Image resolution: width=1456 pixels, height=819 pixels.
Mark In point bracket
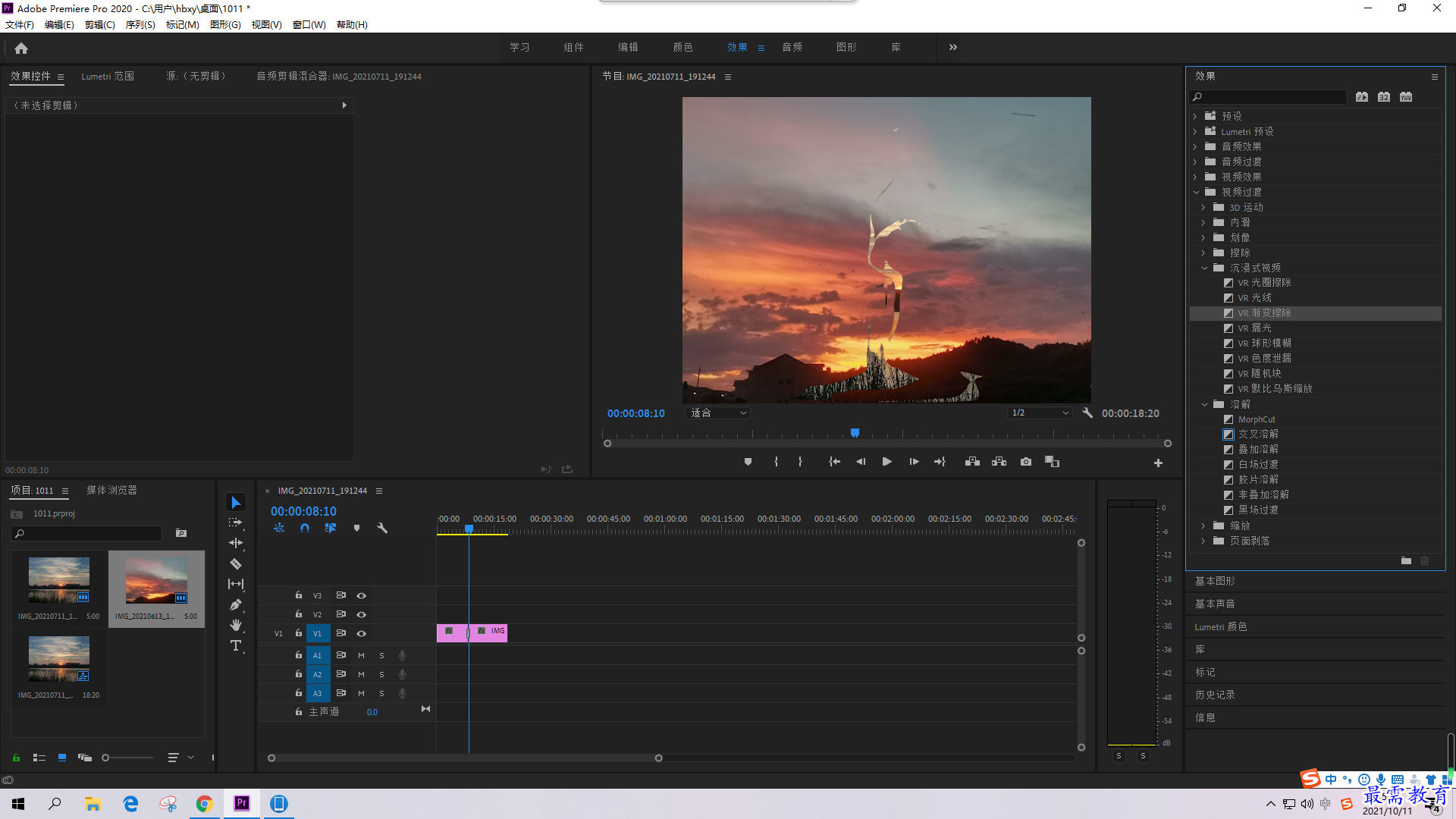[x=776, y=462]
